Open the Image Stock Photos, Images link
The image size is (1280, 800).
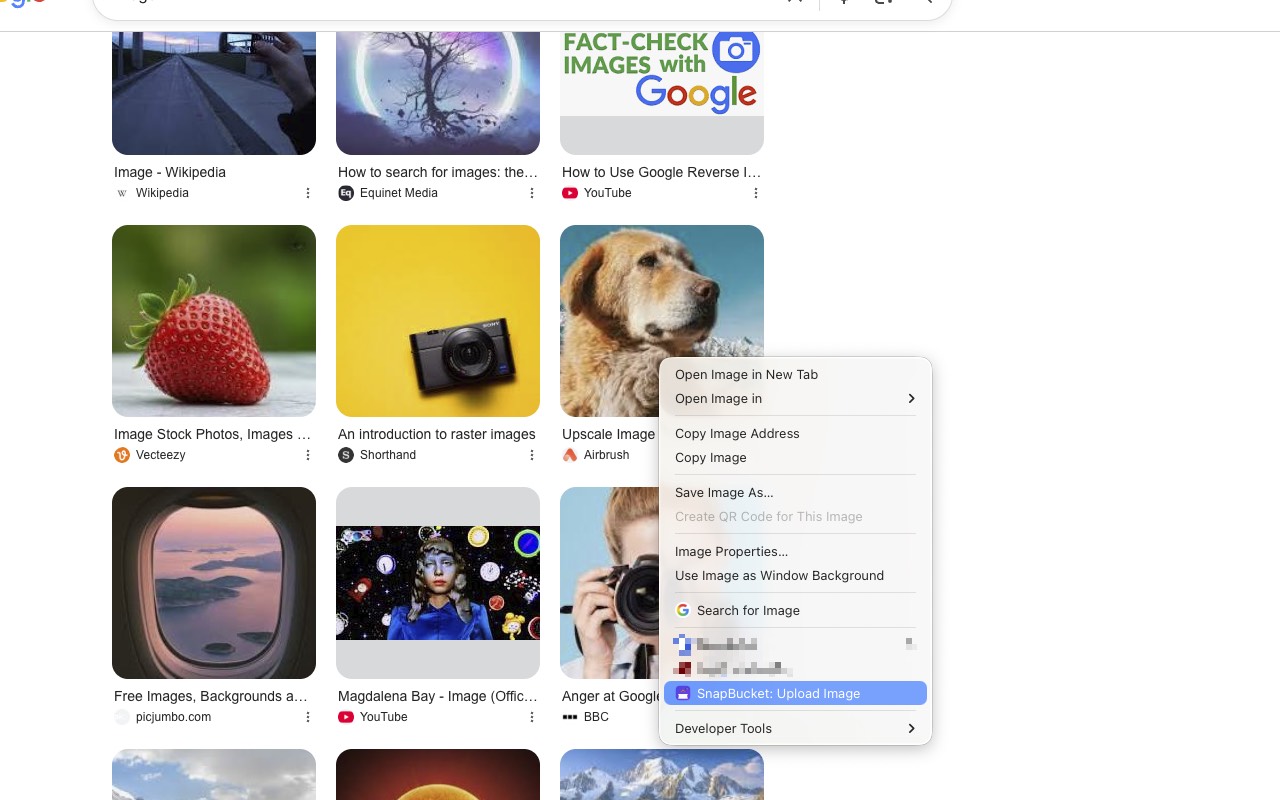[x=213, y=434]
